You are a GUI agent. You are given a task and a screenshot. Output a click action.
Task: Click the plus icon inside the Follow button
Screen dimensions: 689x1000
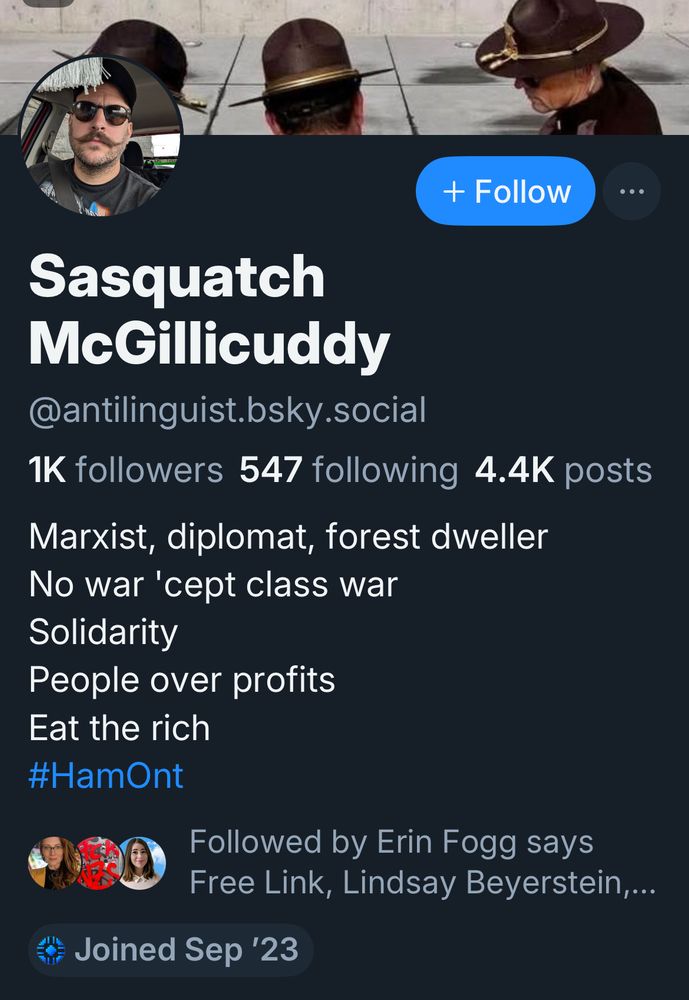click(454, 191)
